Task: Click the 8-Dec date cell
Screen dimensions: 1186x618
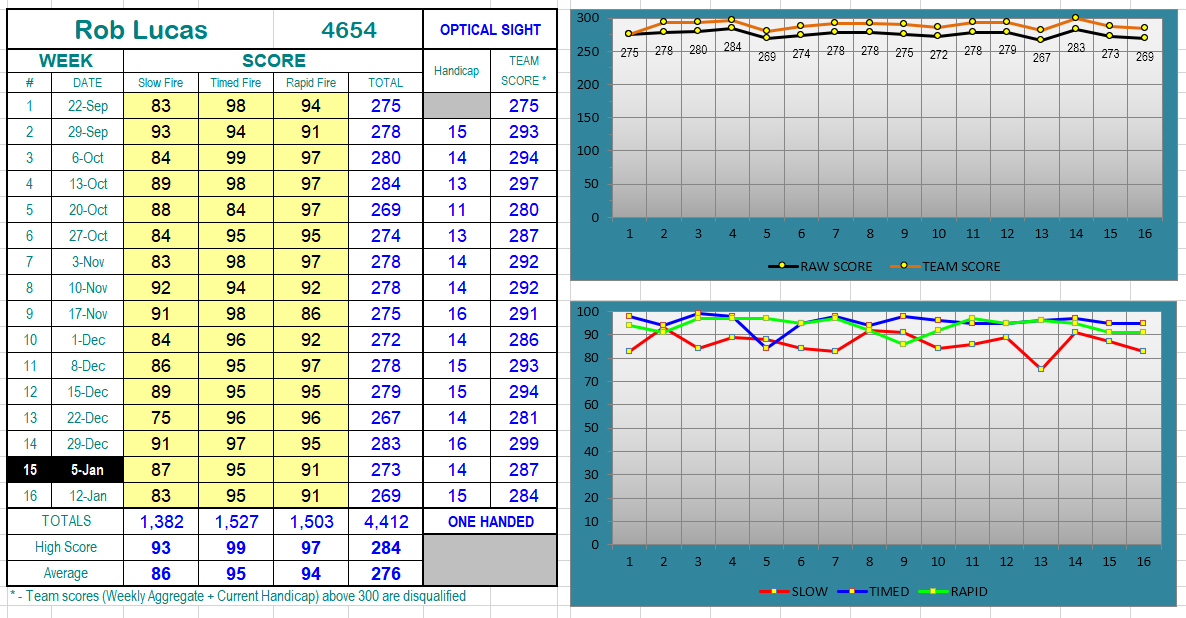Action: pos(88,365)
